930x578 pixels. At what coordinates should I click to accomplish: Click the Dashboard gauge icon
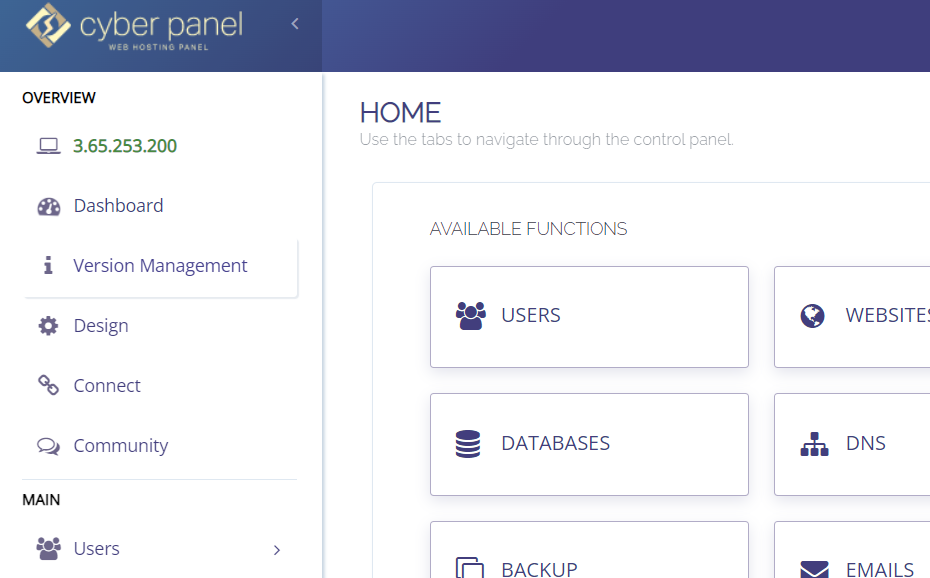(49, 206)
